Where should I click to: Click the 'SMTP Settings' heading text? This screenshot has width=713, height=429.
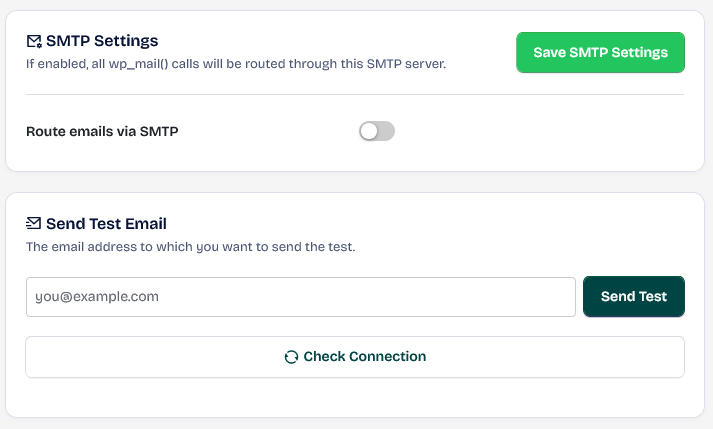point(102,41)
